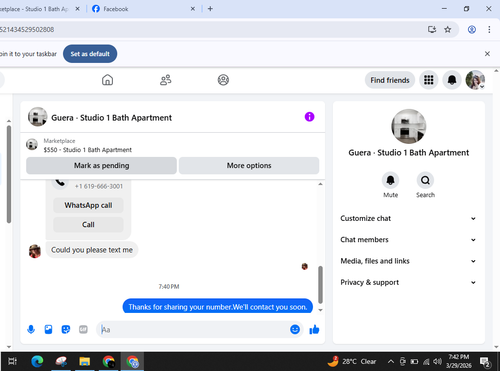Open Facebook notifications bell
The image size is (500, 371).
452,80
